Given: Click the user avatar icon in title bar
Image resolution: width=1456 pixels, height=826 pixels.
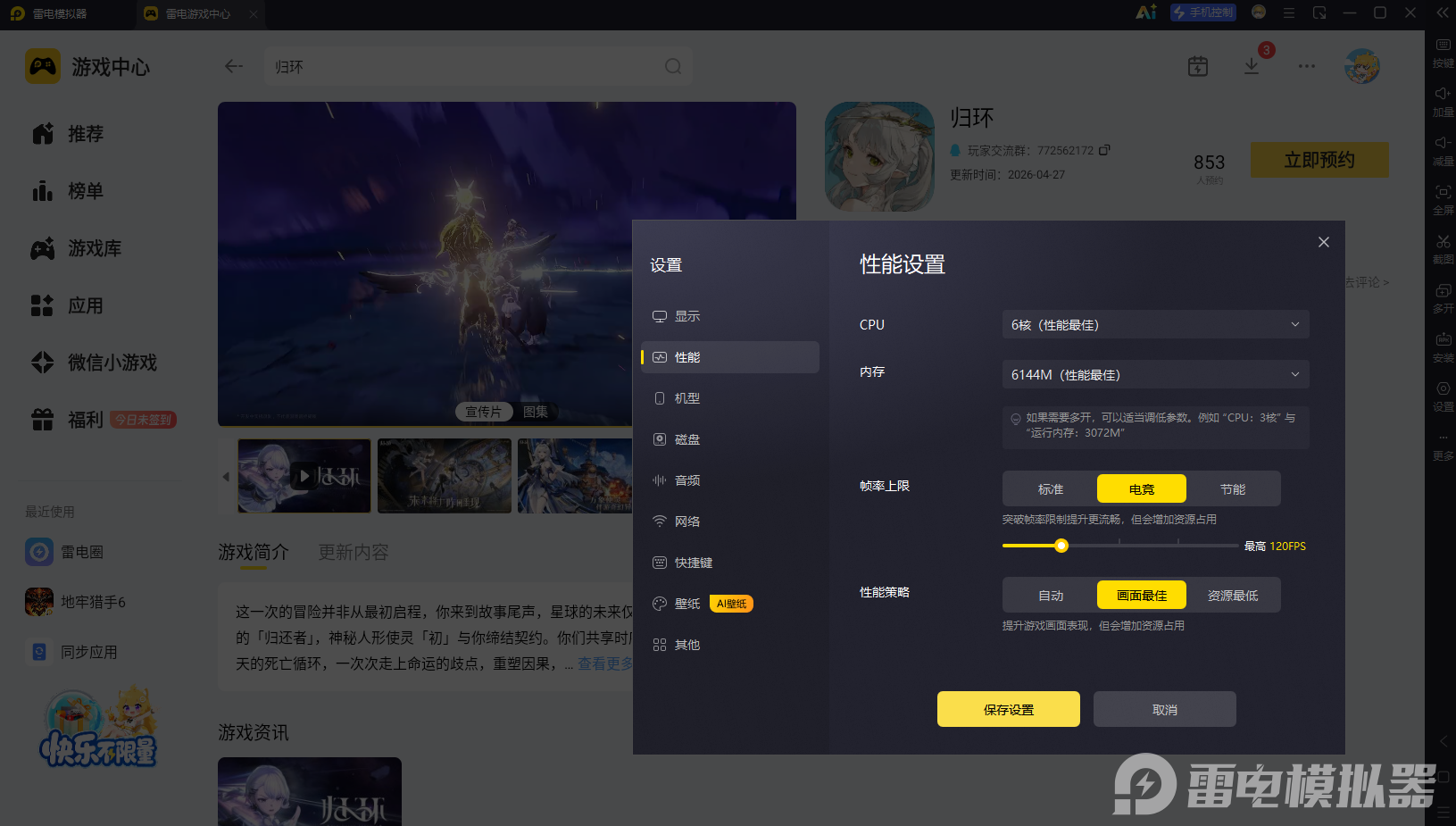Looking at the screenshot, I should [1259, 13].
